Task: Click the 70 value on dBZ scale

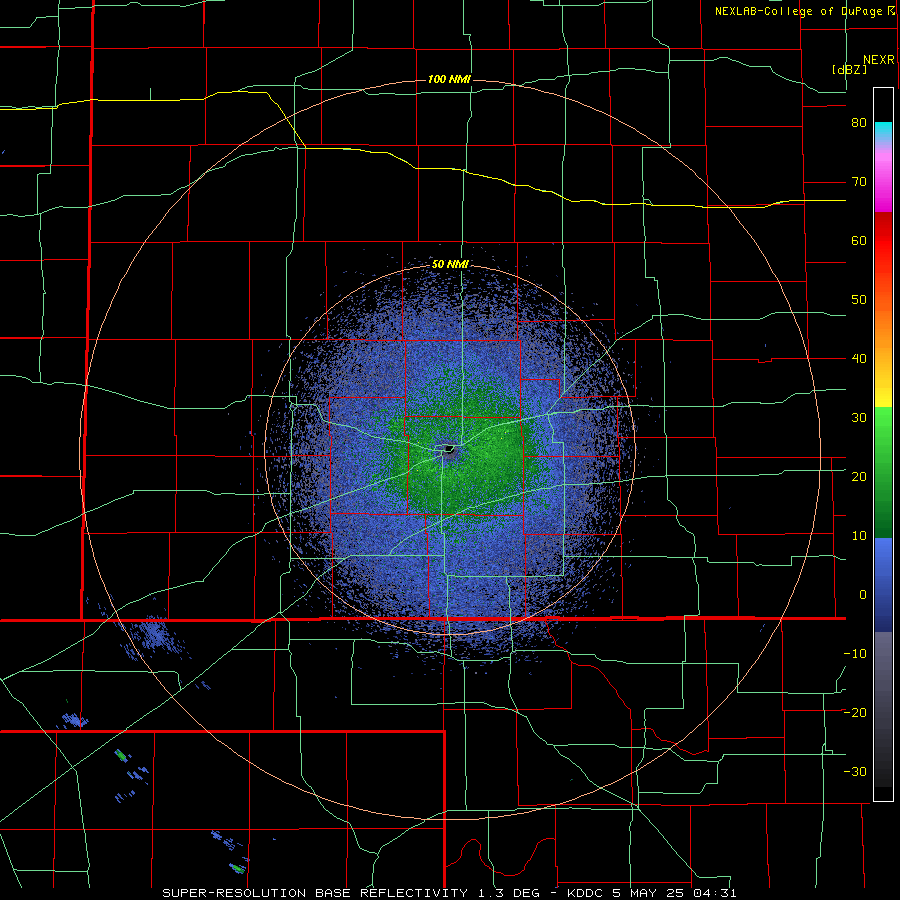Action: pos(859,182)
